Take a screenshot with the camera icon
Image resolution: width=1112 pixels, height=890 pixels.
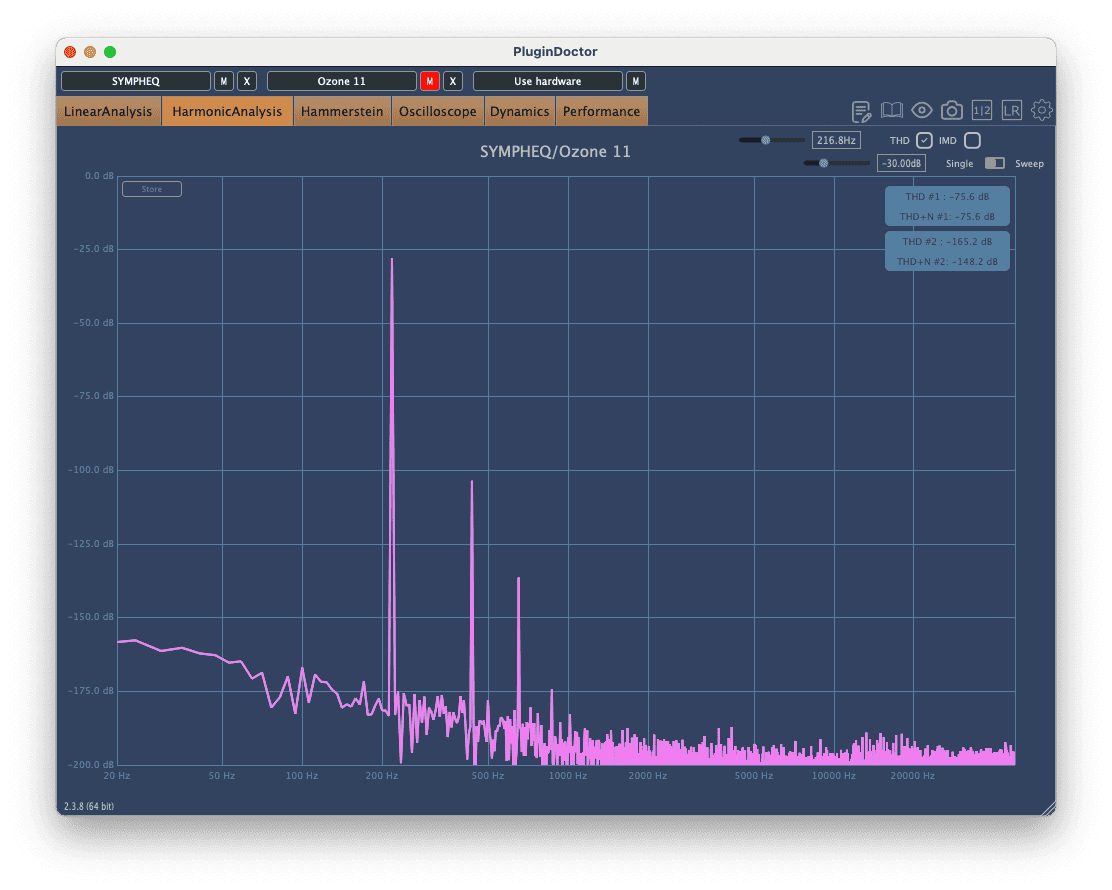[951, 110]
